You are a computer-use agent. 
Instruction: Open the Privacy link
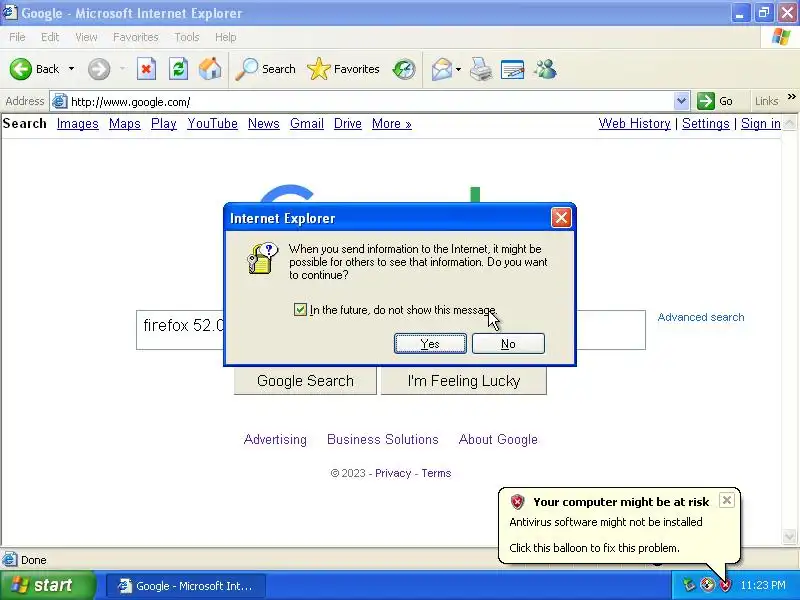pos(393,473)
